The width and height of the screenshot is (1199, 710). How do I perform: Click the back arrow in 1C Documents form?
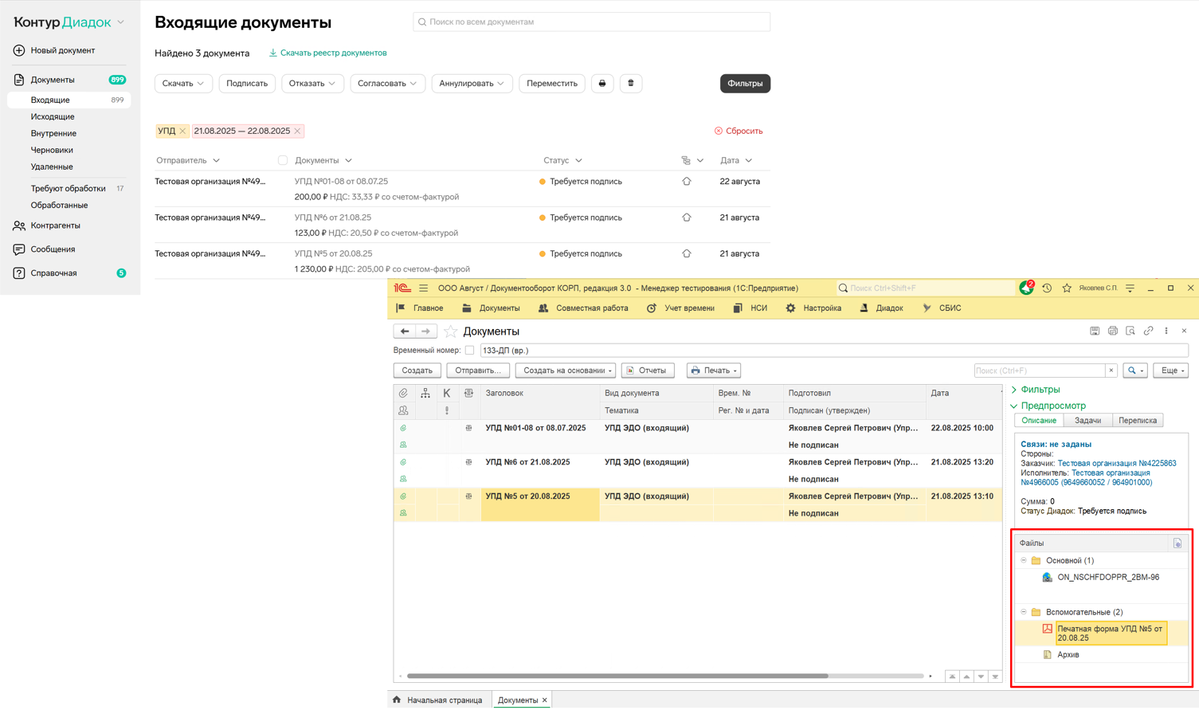[x=405, y=331]
